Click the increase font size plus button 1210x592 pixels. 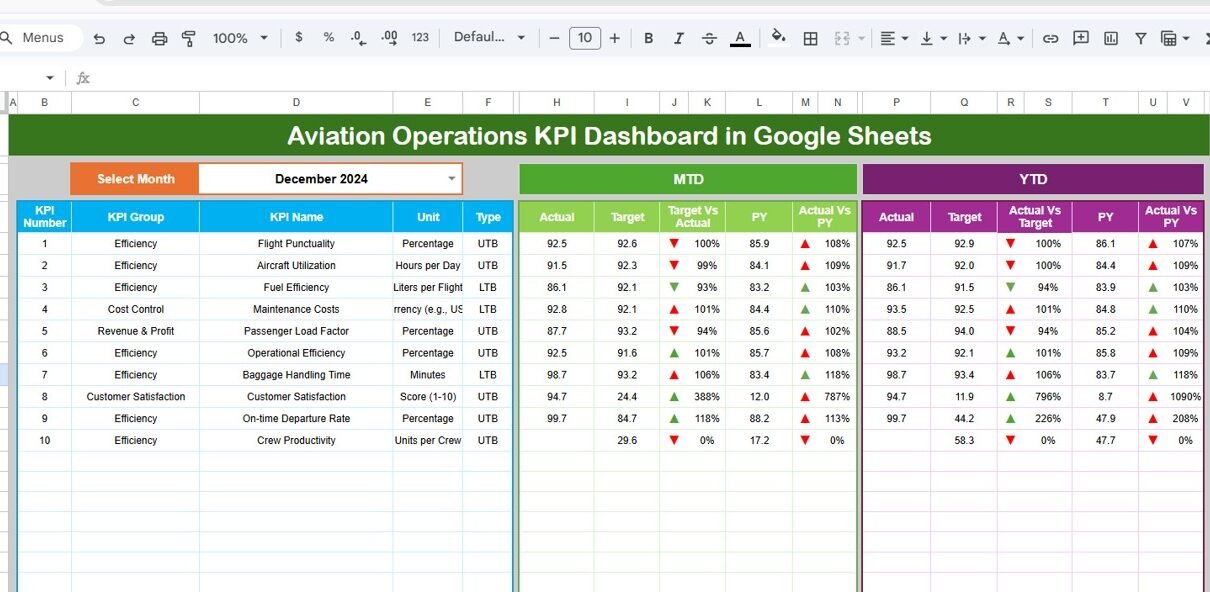(614, 38)
